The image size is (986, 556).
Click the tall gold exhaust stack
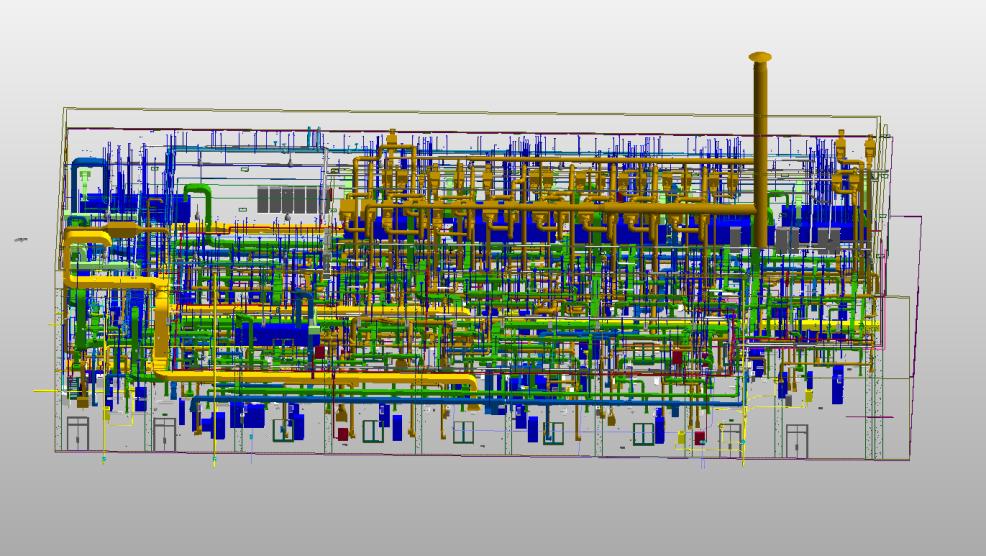click(x=759, y=150)
